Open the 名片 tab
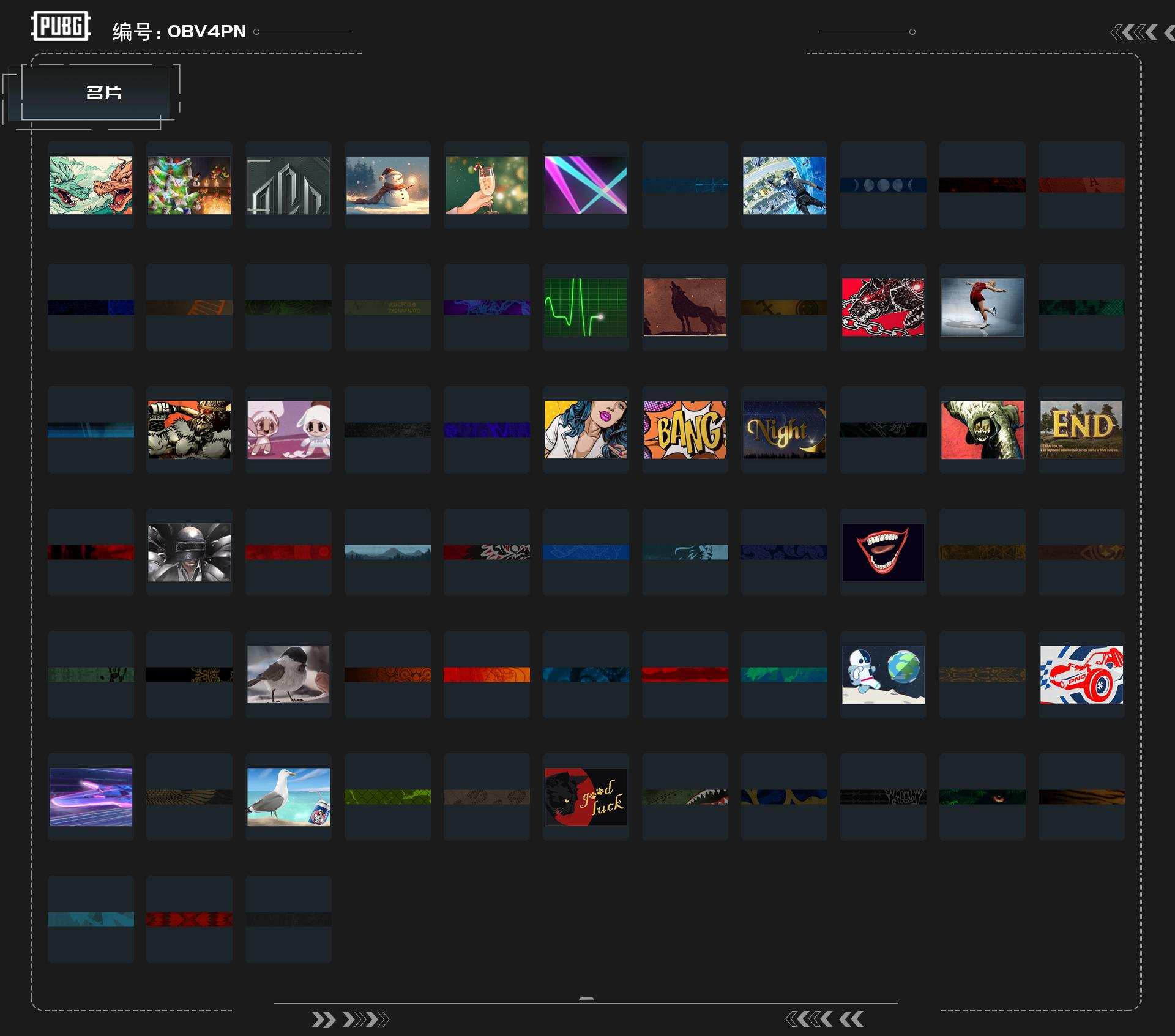Viewport: 1175px width, 1036px height. click(x=95, y=93)
